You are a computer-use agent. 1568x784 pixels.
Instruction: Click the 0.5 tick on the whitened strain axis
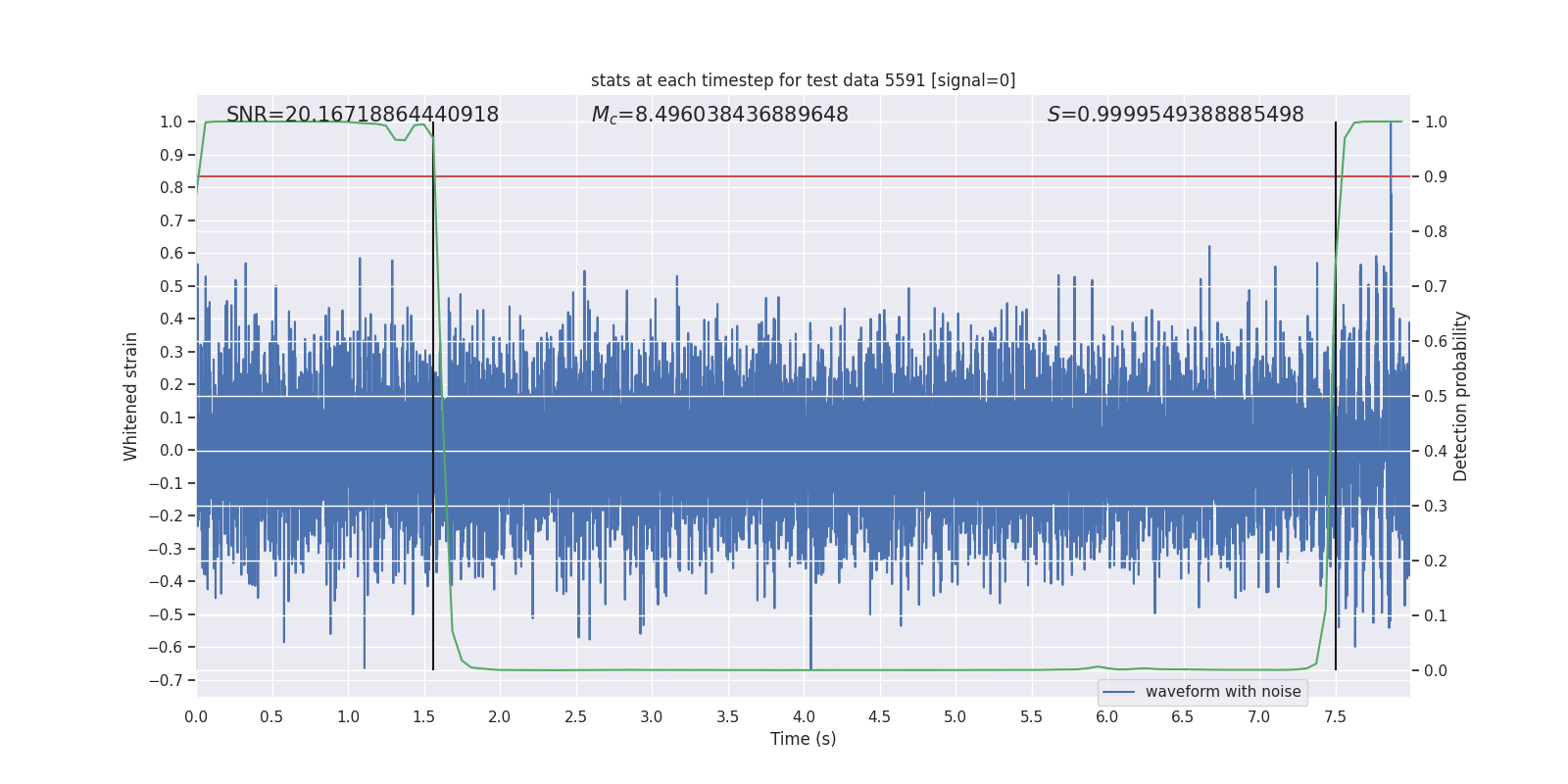[x=171, y=286]
